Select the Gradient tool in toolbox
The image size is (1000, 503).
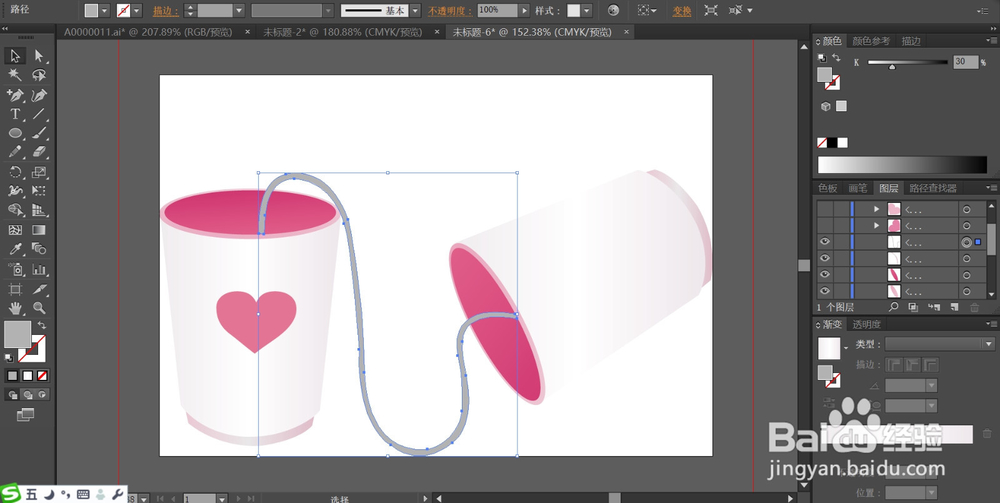pos(39,230)
